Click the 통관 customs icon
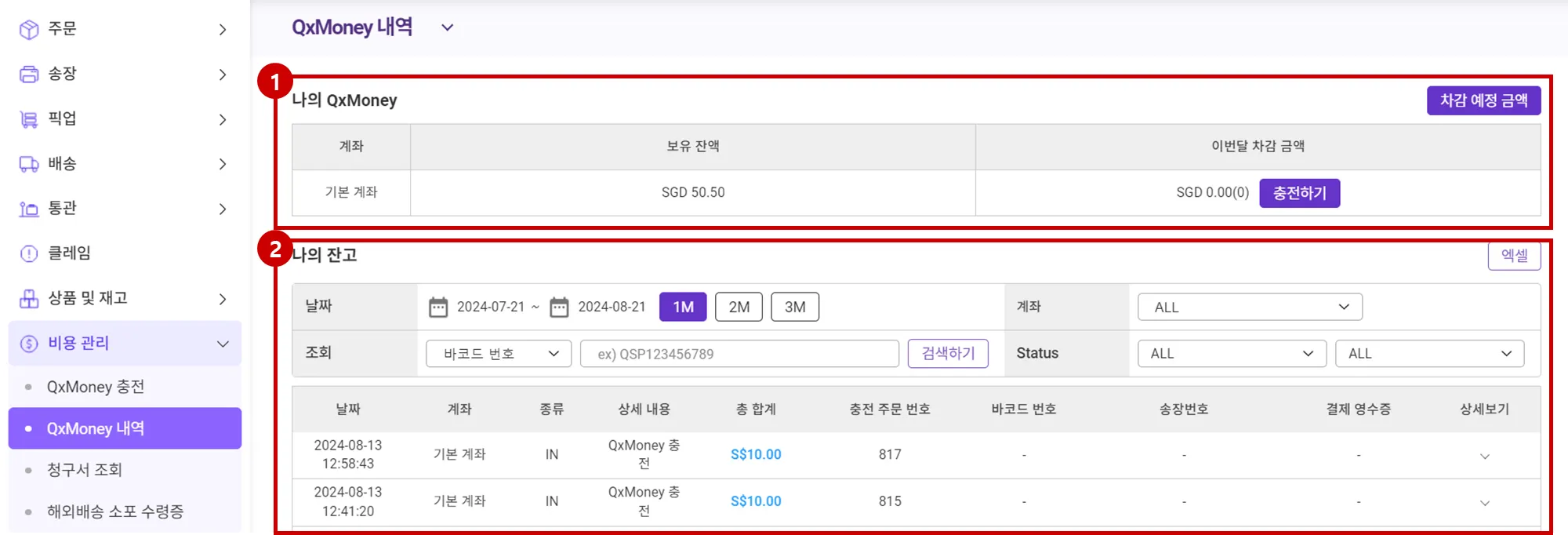Screen dimensions: 1568x535 click(29, 209)
